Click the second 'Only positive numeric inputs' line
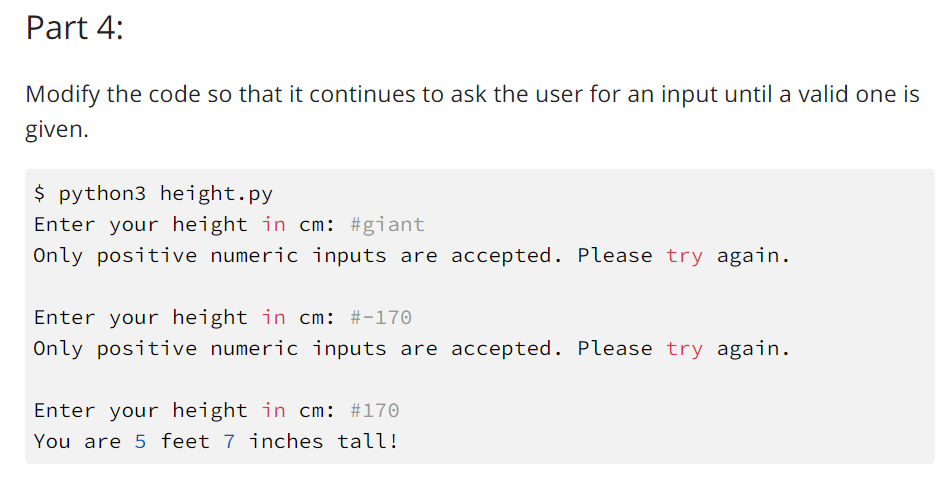The height and width of the screenshot is (498, 943). [x=412, y=349]
